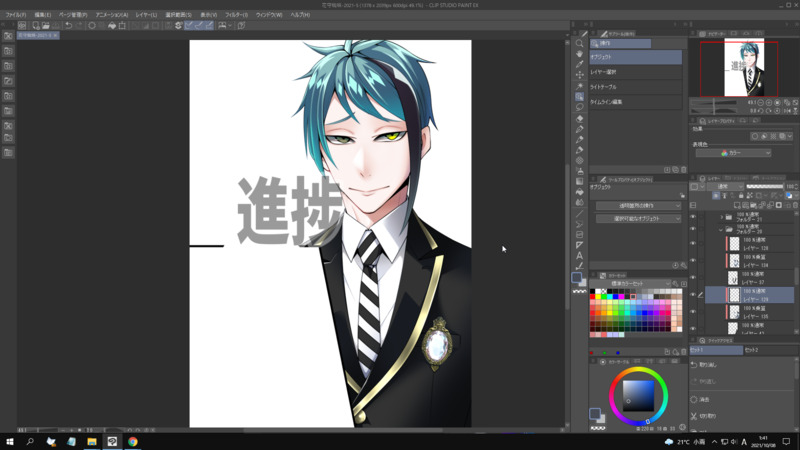This screenshot has height=450, width=800.
Task: Toggle the Border effect circle button
Action: pos(755,136)
